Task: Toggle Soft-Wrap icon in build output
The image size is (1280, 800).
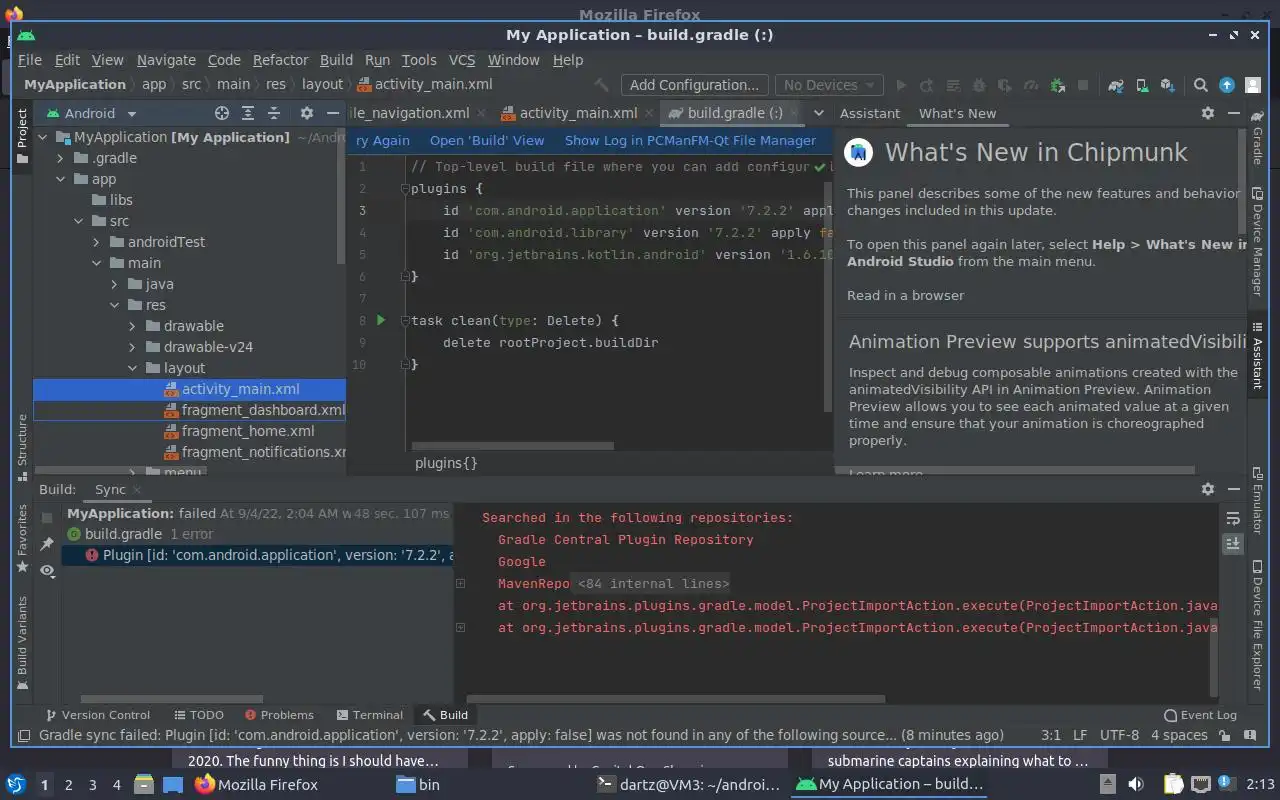Action: [x=1233, y=518]
